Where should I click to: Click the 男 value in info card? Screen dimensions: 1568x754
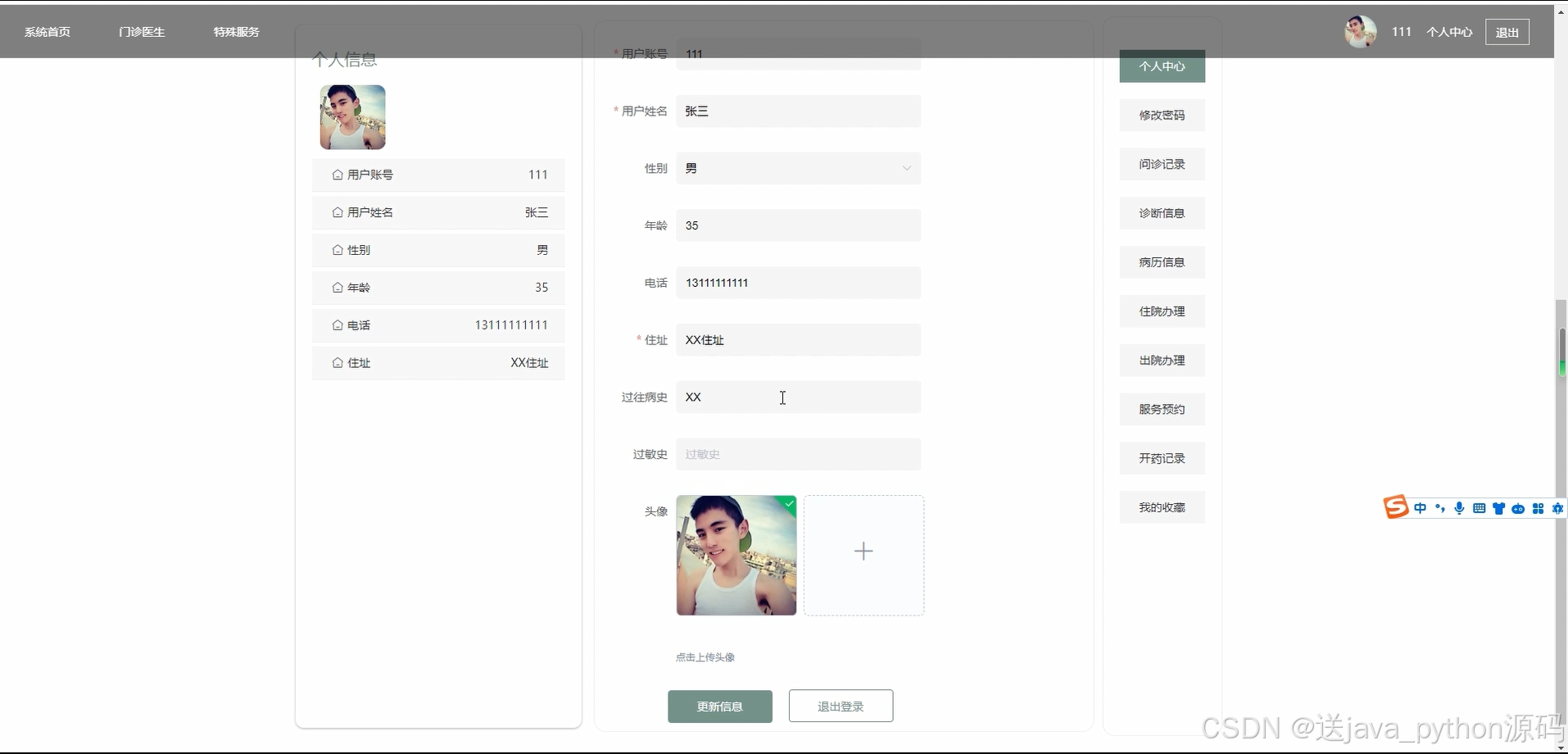point(542,250)
